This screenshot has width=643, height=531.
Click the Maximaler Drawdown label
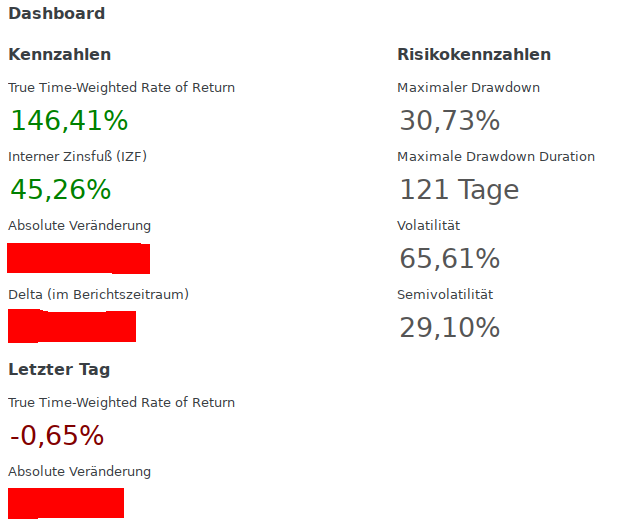[x=468, y=88]
